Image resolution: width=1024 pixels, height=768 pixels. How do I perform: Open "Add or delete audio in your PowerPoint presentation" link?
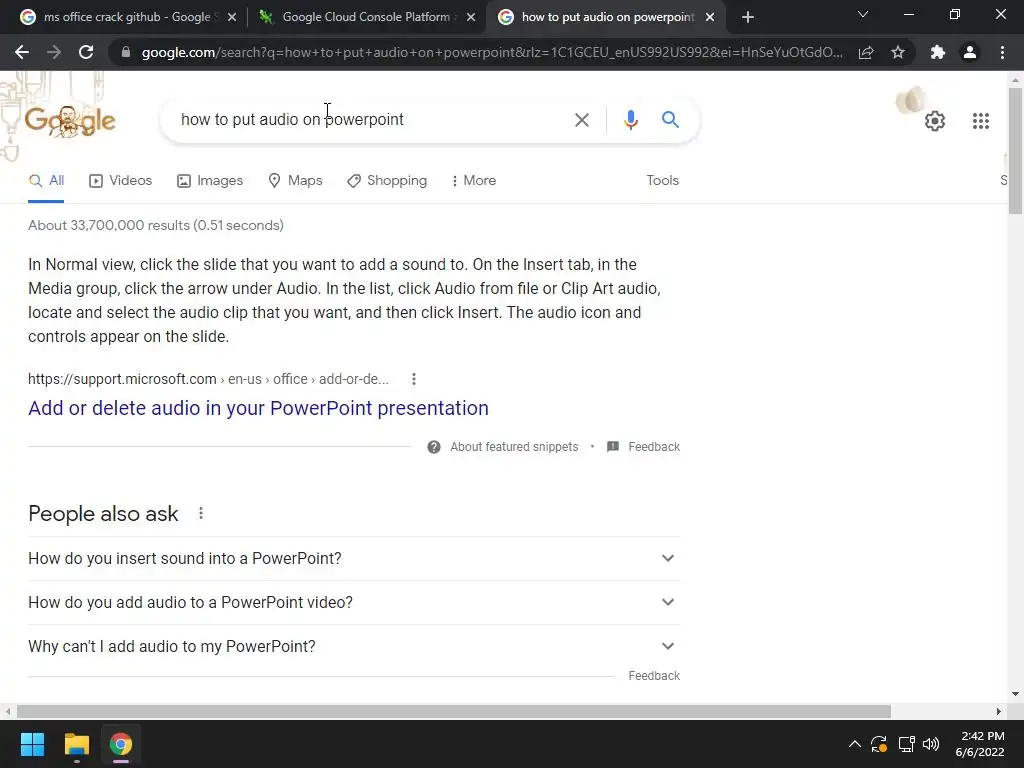pos(258,408)
